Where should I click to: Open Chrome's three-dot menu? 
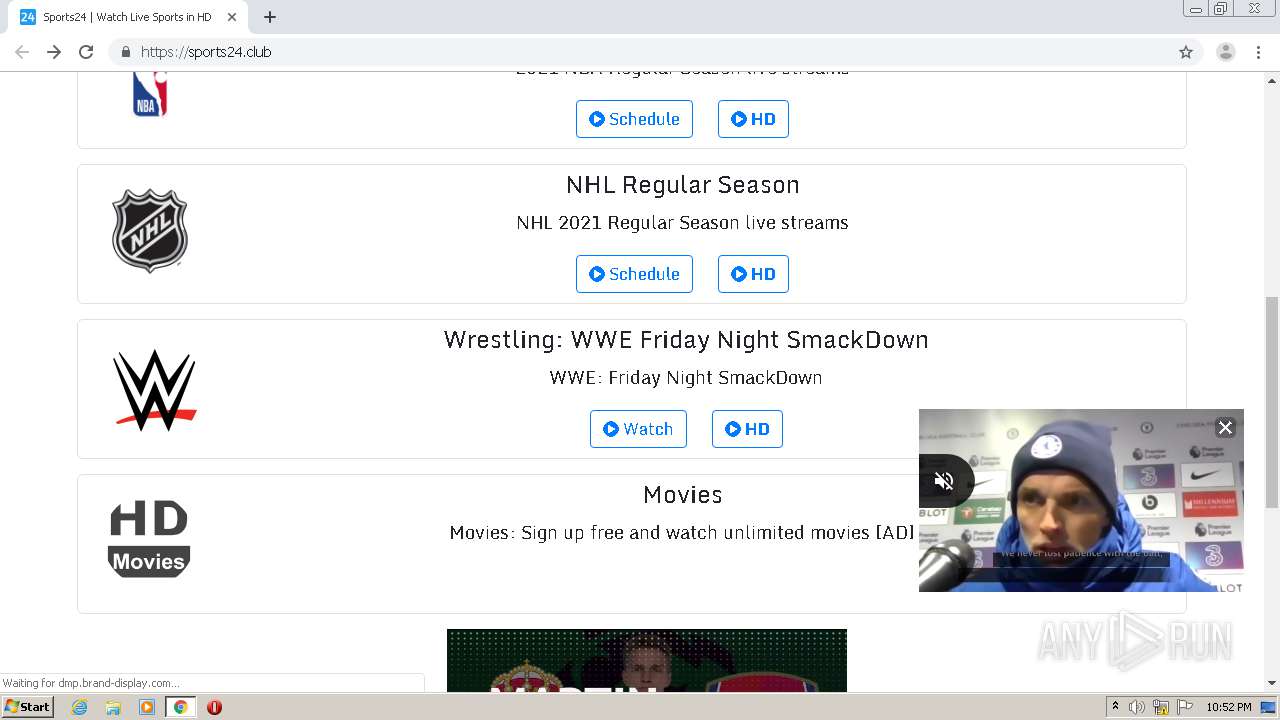click(1258, 52)
